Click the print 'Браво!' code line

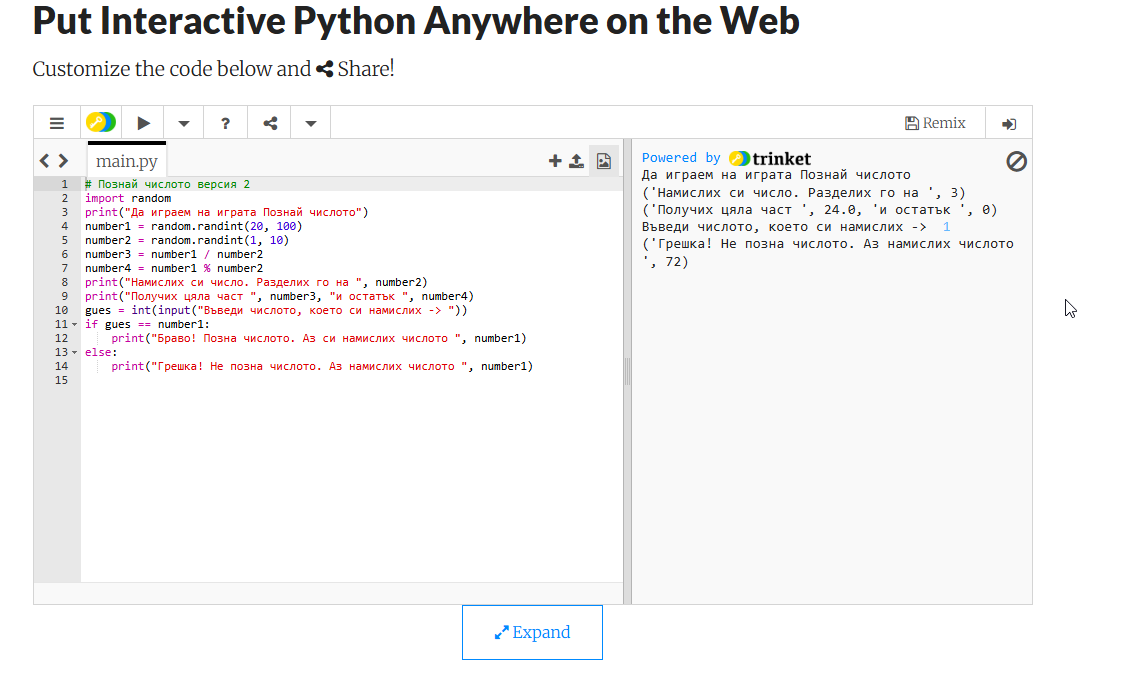click(319, 338)
